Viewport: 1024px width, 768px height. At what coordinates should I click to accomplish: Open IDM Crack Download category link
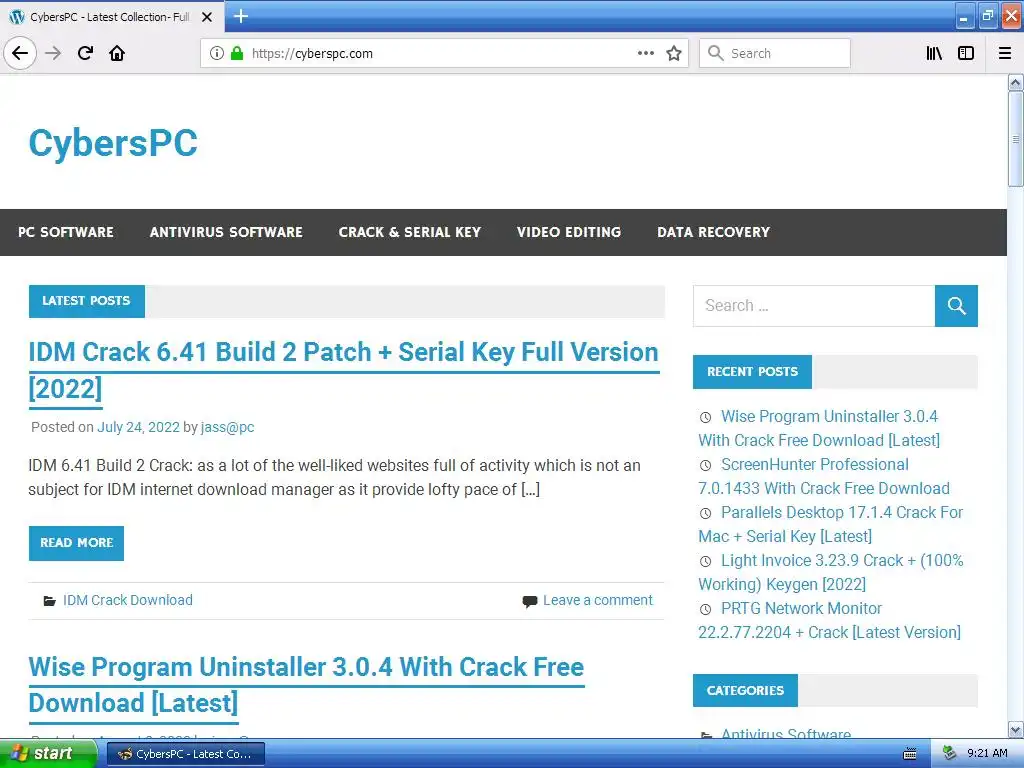click(128, 600)
